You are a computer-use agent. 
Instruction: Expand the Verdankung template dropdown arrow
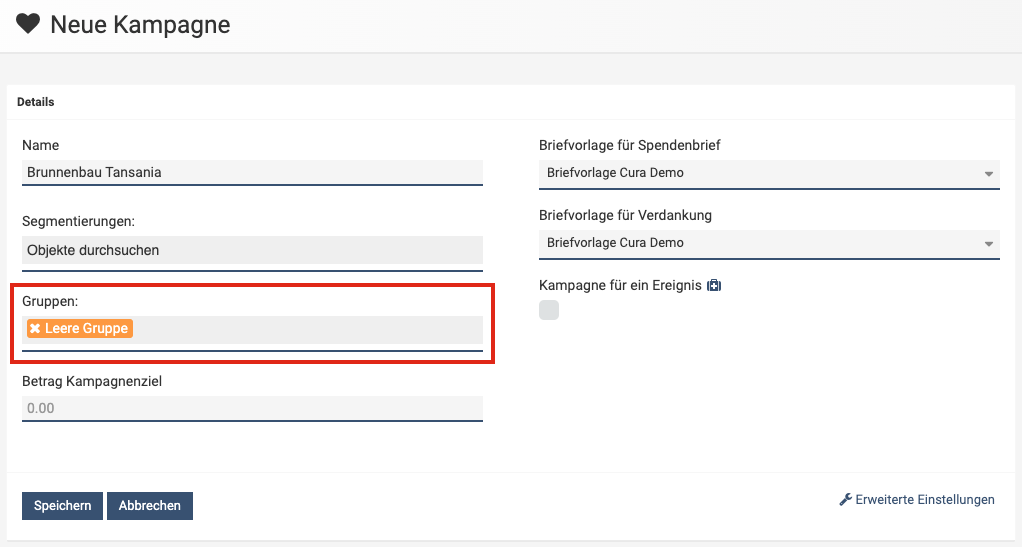click(989, 243)
